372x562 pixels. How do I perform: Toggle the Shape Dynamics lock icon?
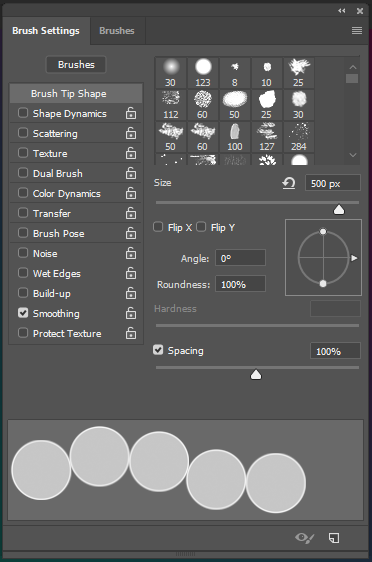click(x=131, y=113)
